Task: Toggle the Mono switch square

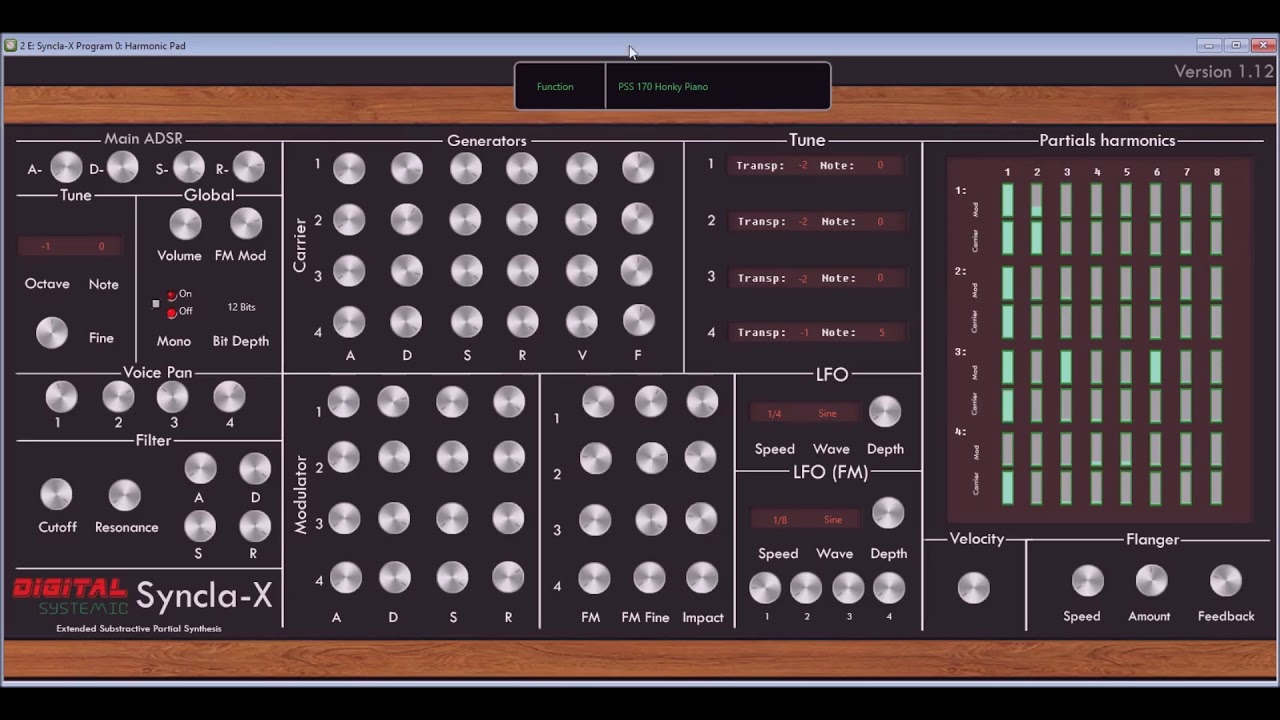Action: coord(155,303)
